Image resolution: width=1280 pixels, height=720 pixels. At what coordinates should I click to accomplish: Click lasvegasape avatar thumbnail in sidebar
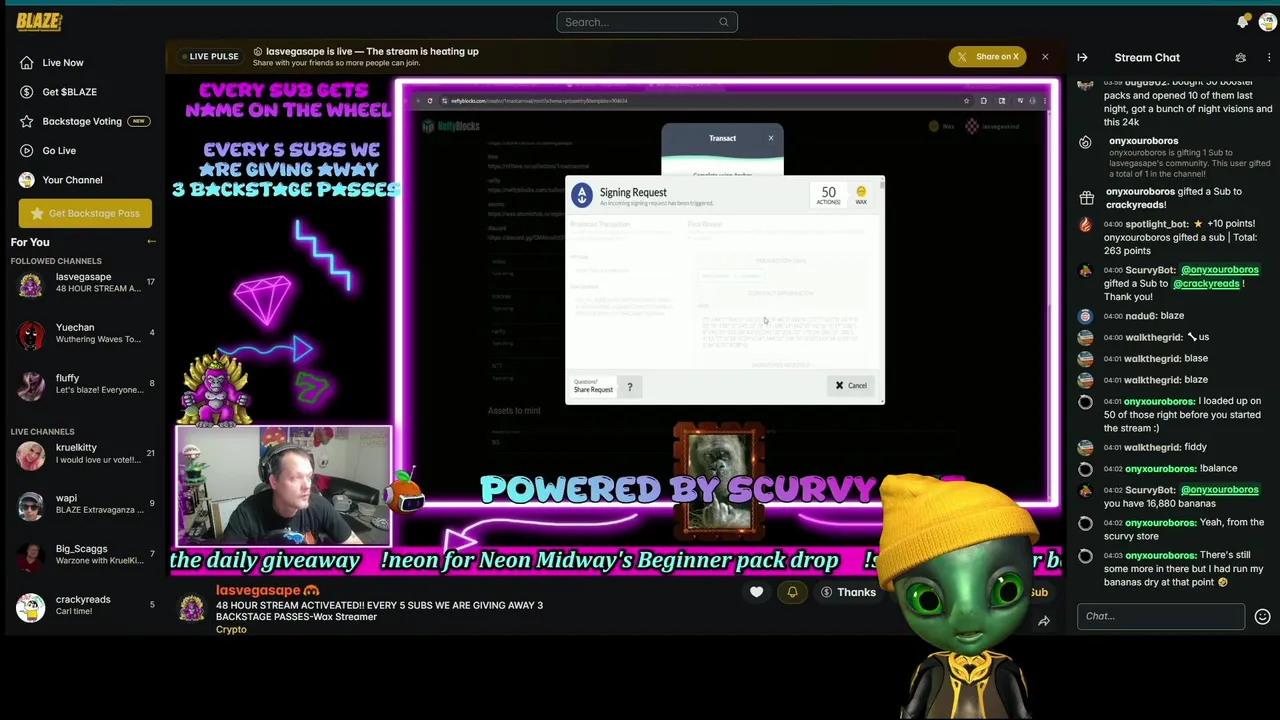(30, 284)
